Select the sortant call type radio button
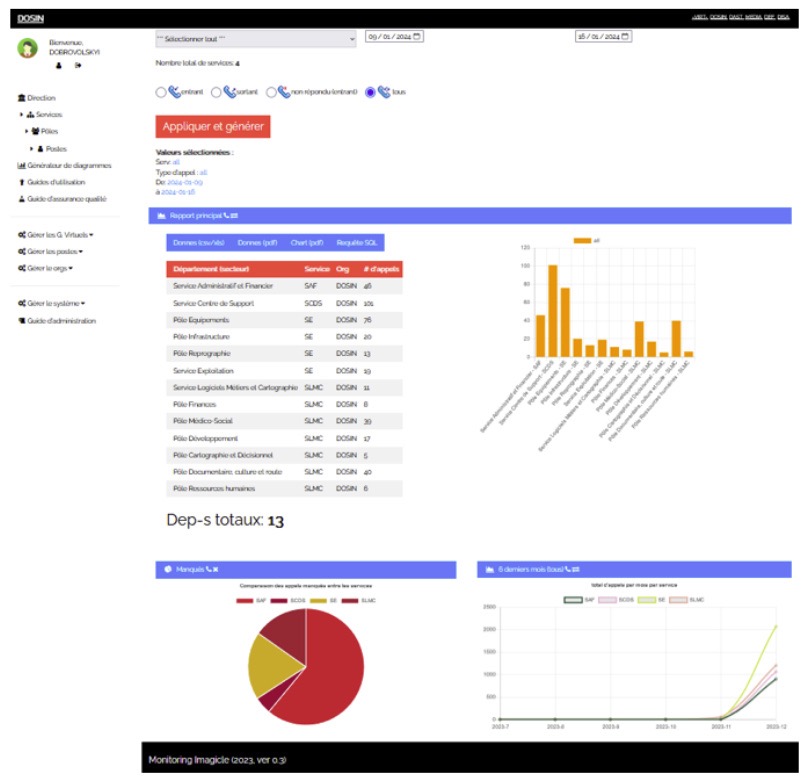 click(216, 92)
